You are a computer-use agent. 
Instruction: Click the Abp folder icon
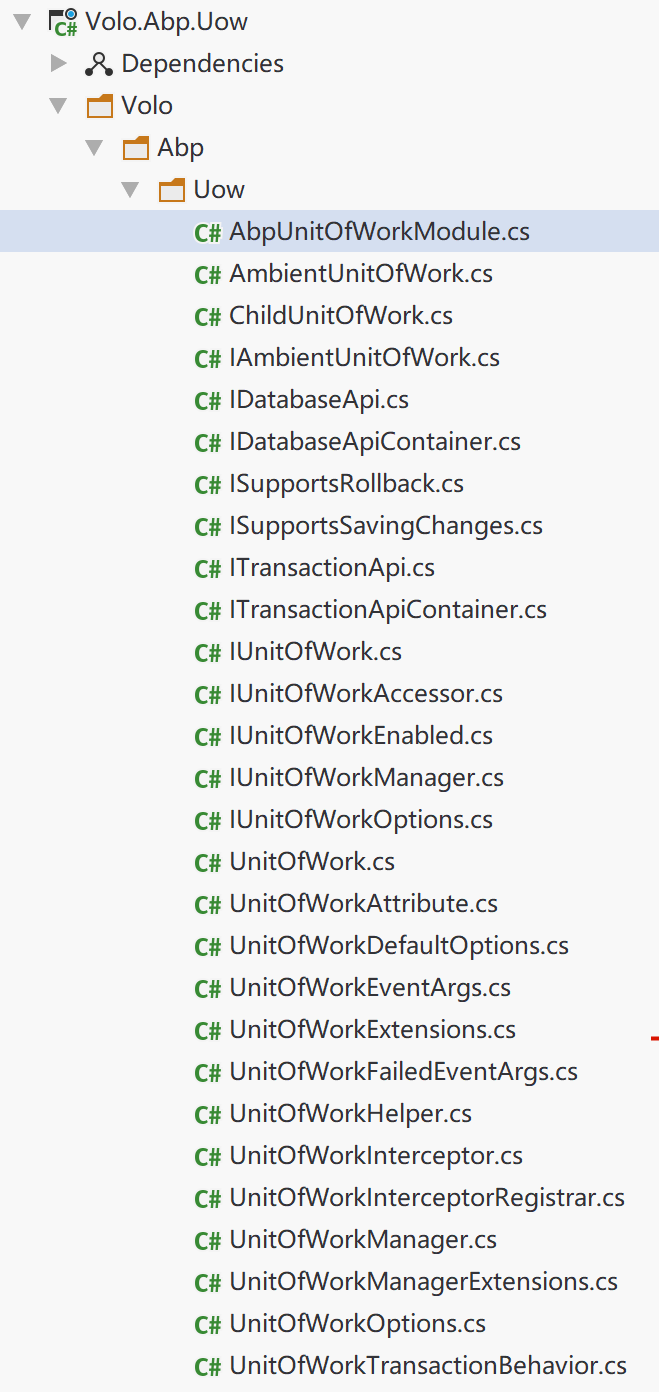(135, 148)
